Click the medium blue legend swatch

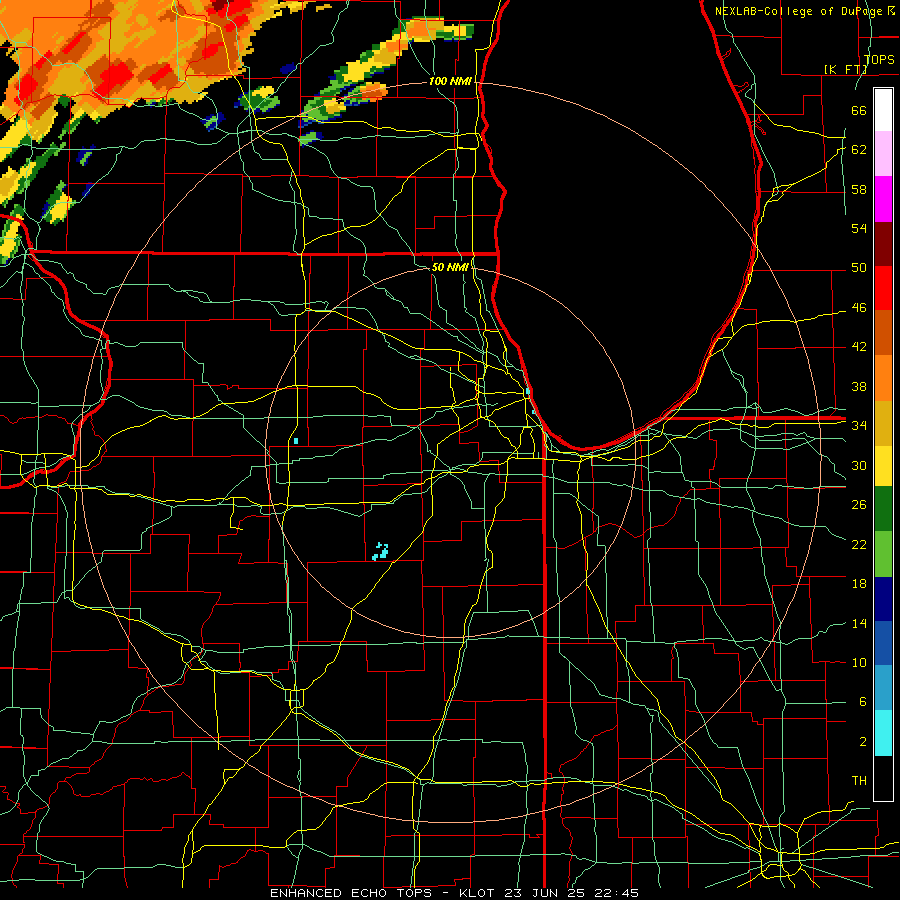click(883, 643)
